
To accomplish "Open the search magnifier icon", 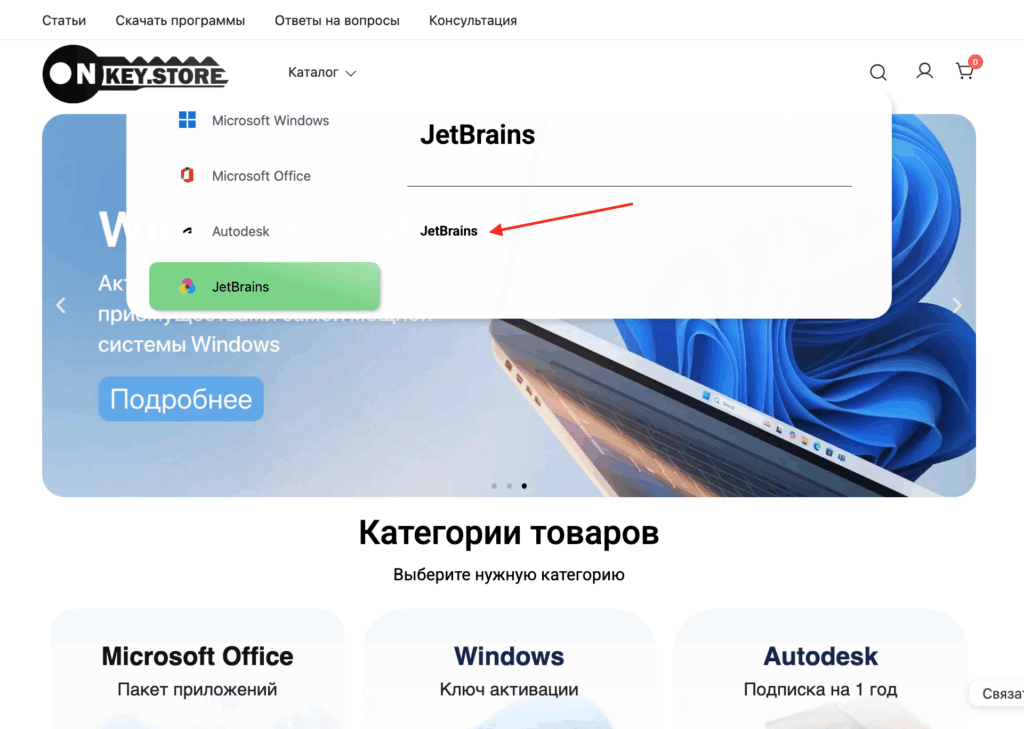I will (x=878, y=72).
